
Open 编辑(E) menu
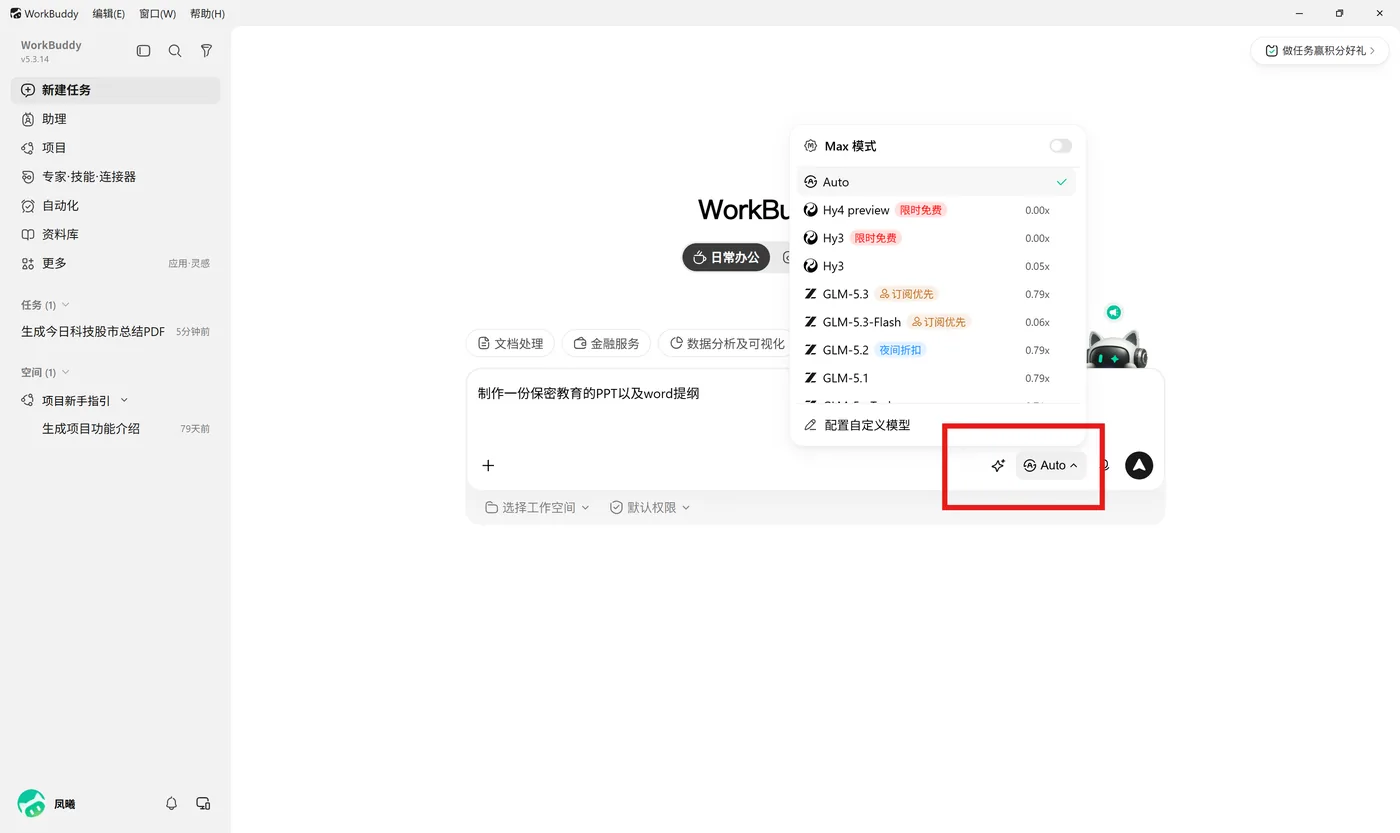point(109,13)
